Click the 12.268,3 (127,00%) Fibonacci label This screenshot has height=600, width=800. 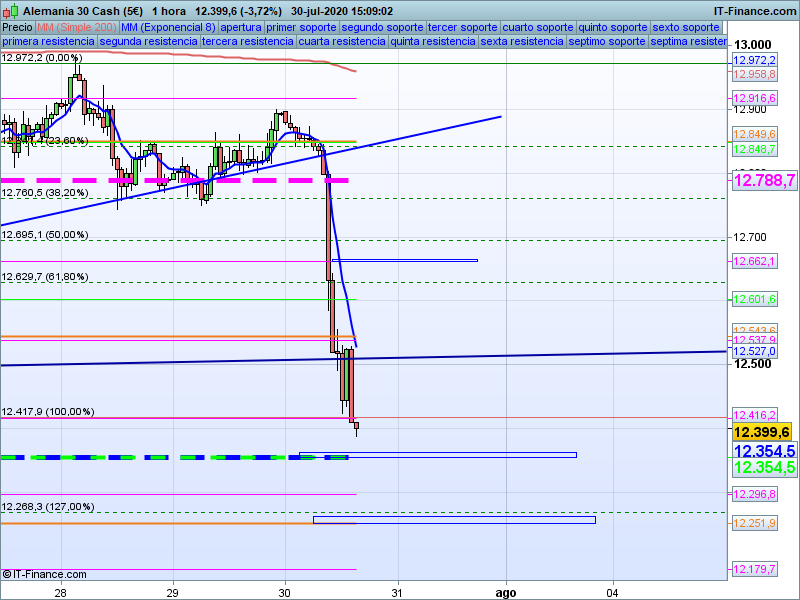tap(48, 507)
